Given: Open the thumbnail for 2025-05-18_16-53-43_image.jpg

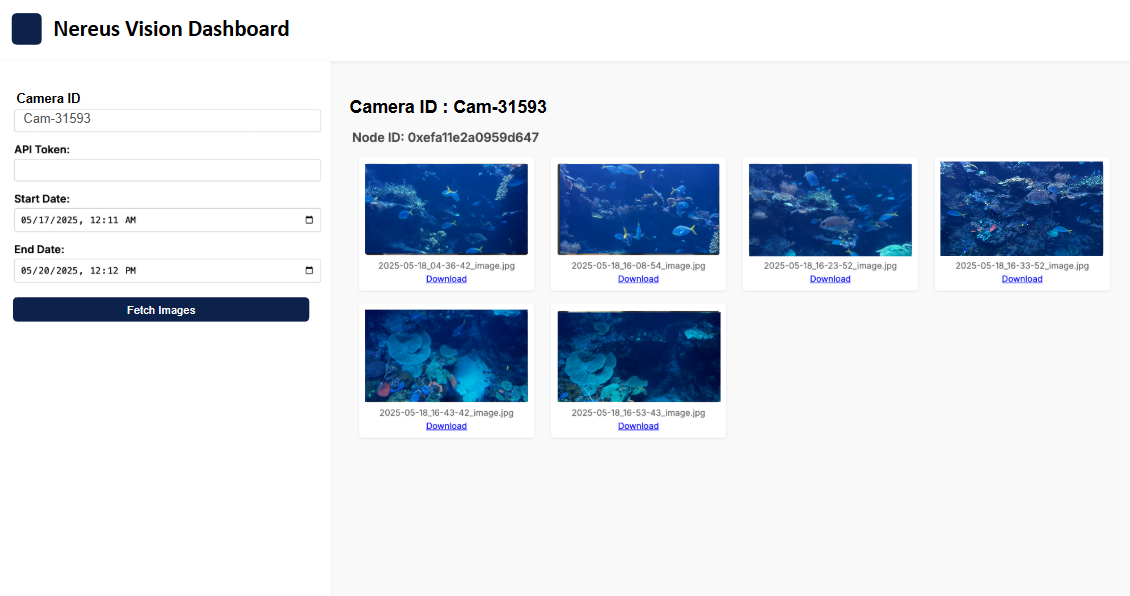Looking at the screenshot, I should tap(638, 355).
